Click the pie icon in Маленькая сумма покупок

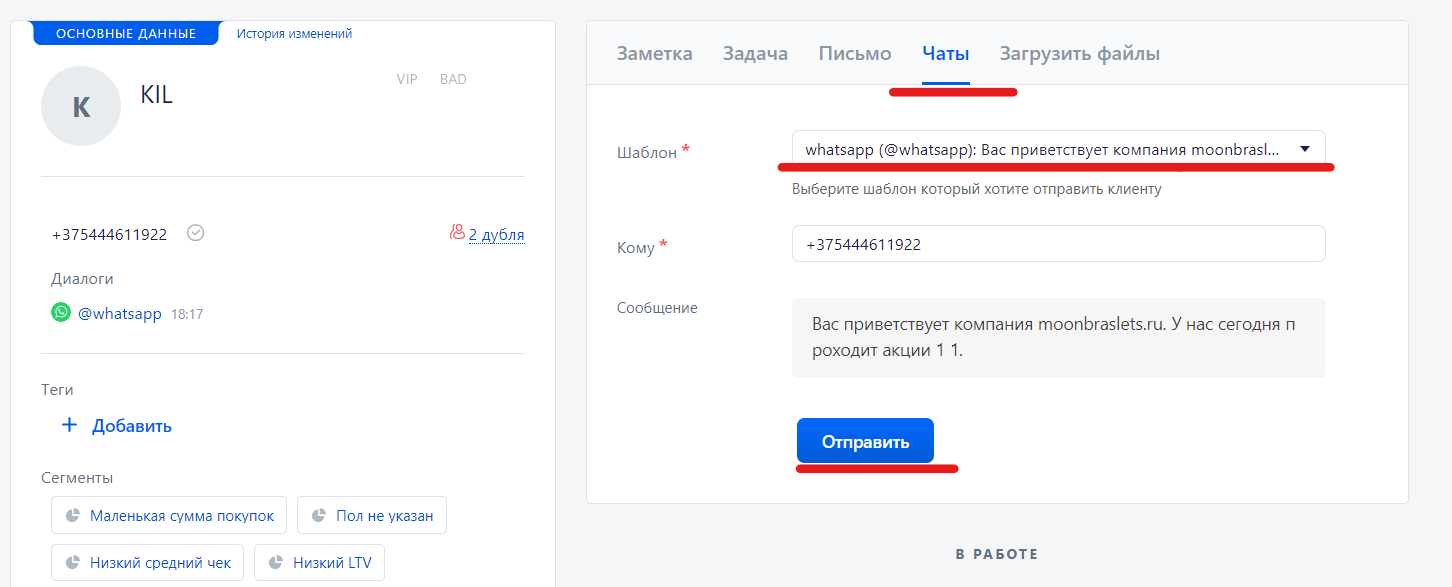pos(72,516)
